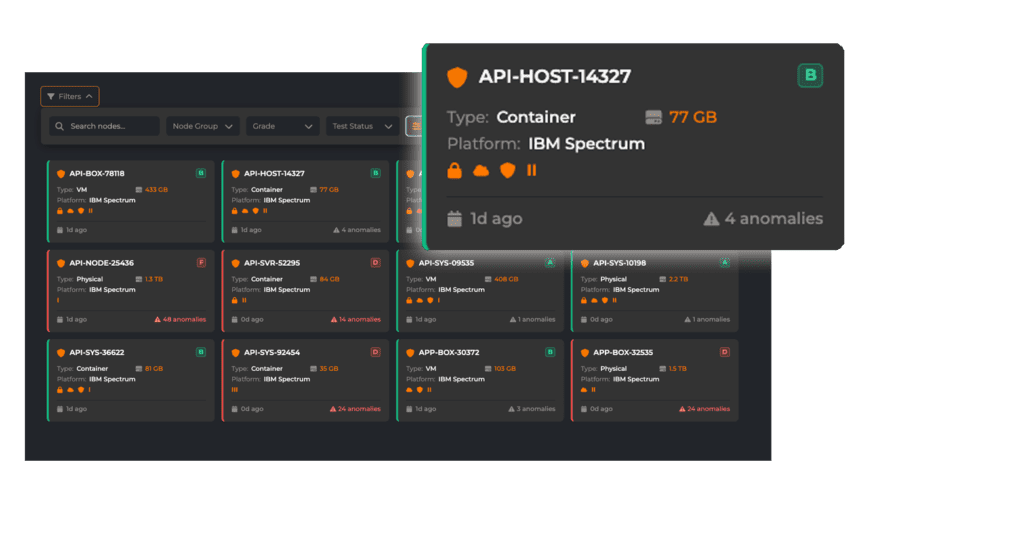Viewport: 1024px width, 533px height.
Task: Click the funnel icon on Filters button
Action: [51, 96]
